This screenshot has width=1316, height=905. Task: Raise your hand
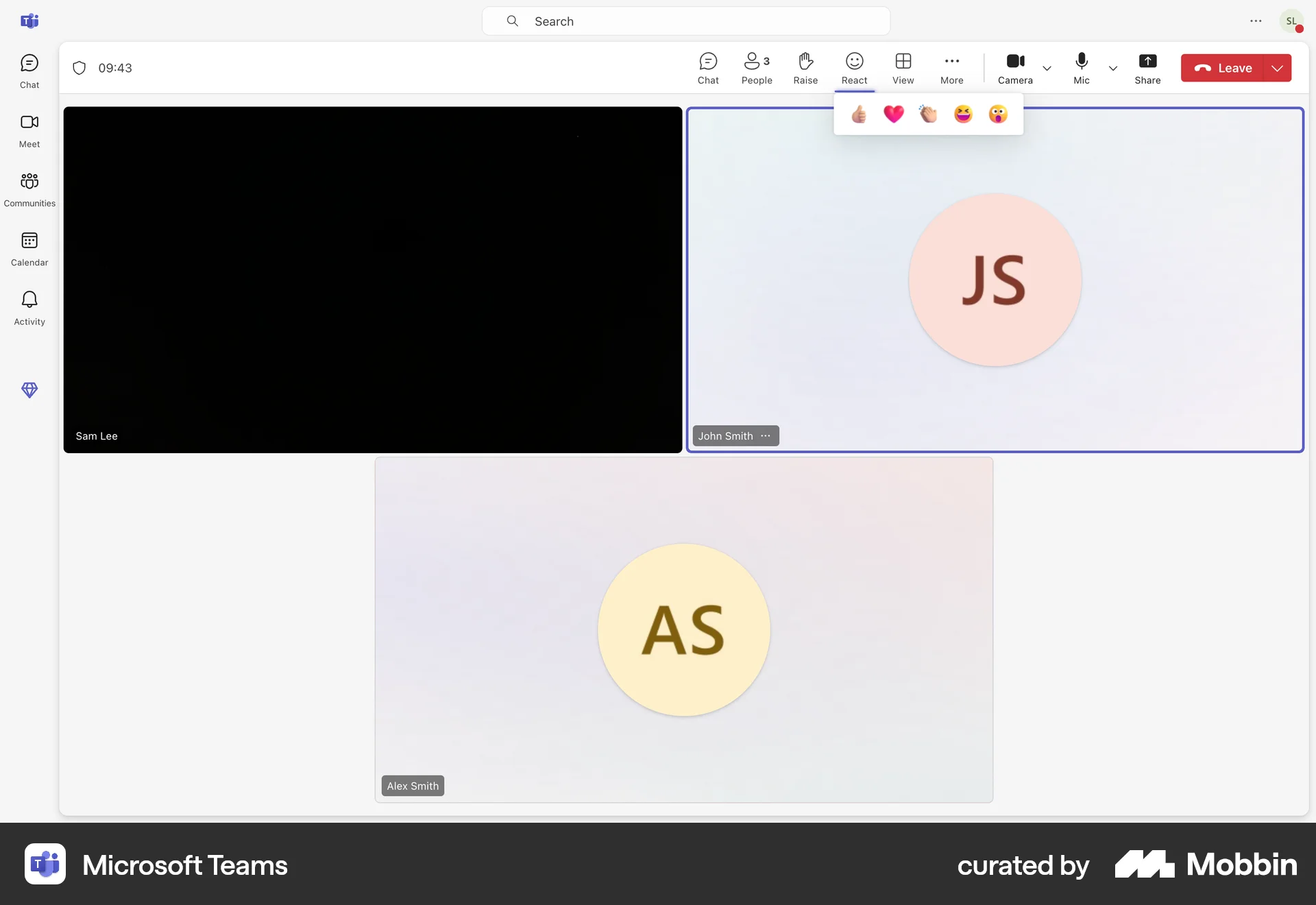tap(805, 67)
